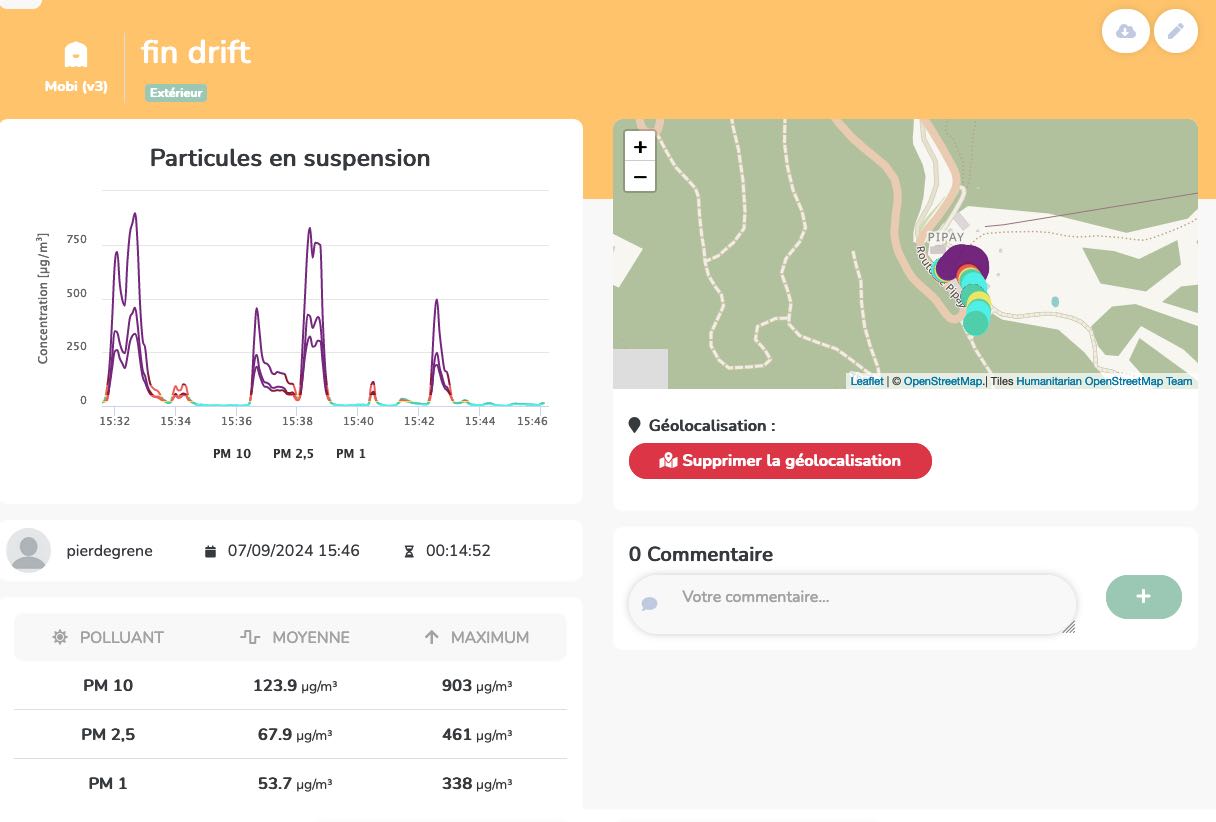Click the pencil edit icon
The height and width of the screenshot is (822, 1216).
tap(1176, 32)
